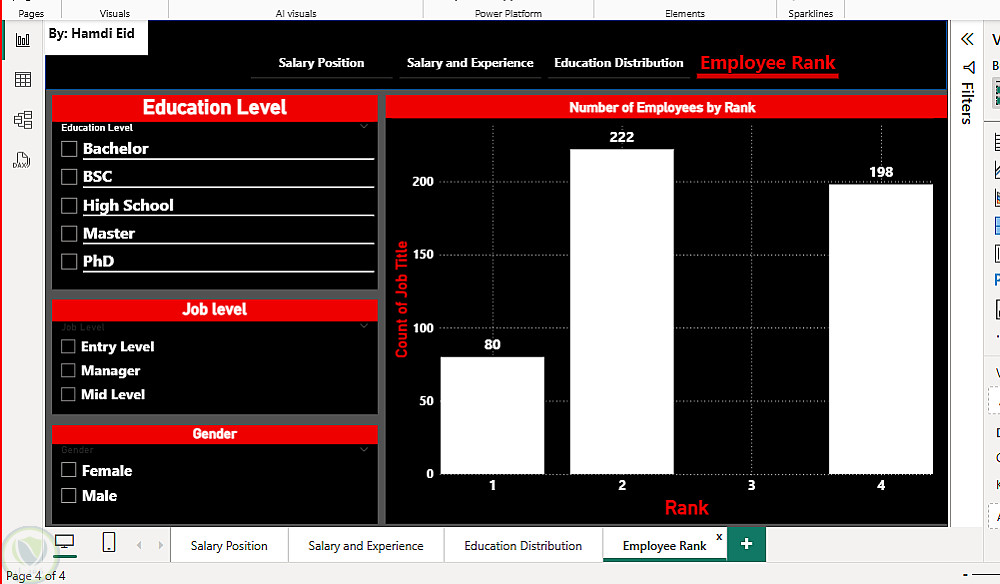Select the Rank 4 bar showing 198
Viewport: 1000px width, 584px height.
click(881, 329)
